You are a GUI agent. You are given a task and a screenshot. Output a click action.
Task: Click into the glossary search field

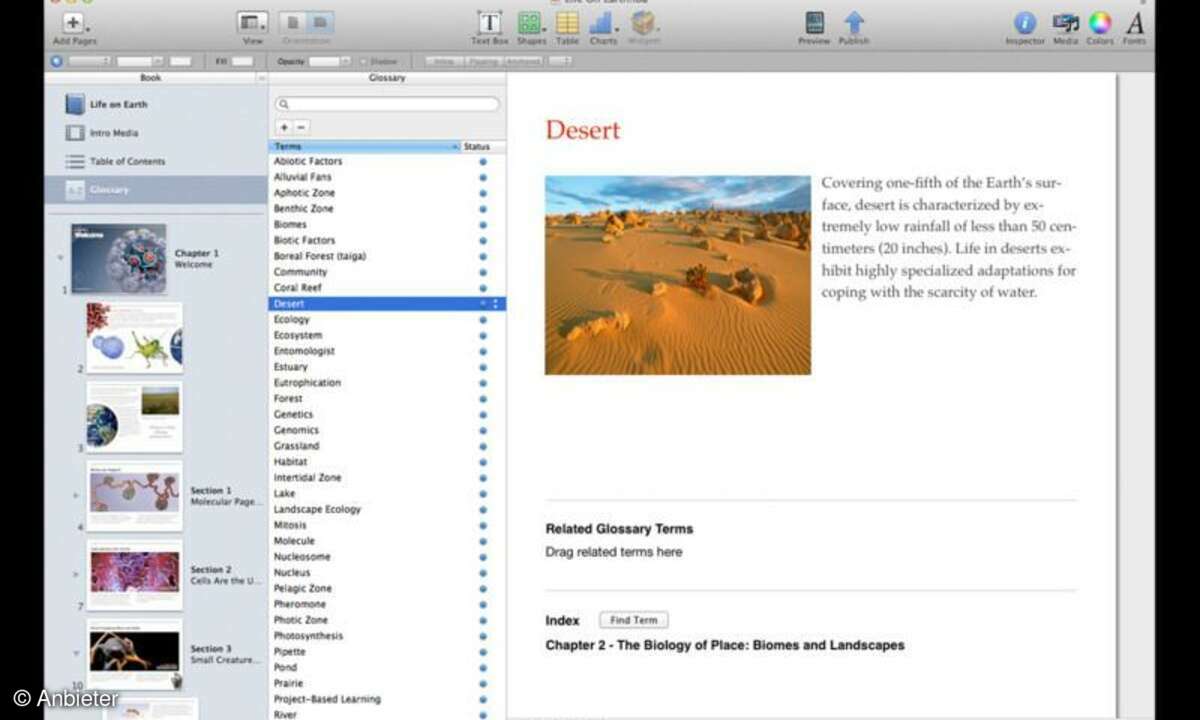click(387, 104)
